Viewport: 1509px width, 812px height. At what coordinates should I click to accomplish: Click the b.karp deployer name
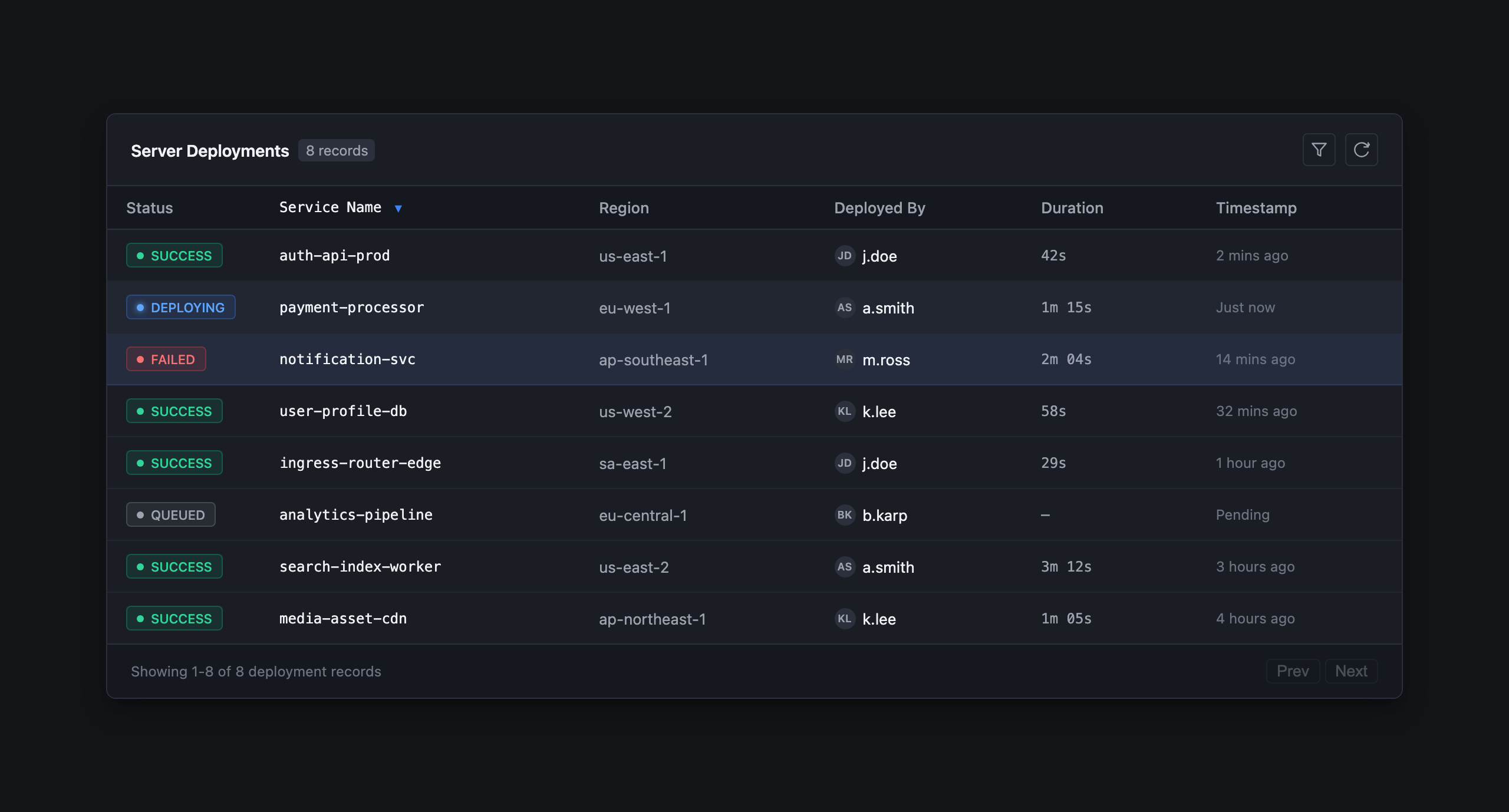[885, 516]
